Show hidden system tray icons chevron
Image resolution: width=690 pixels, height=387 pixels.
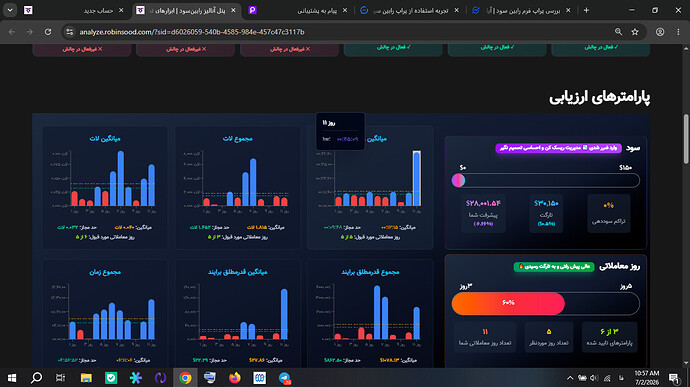click(x=570, y=378)
